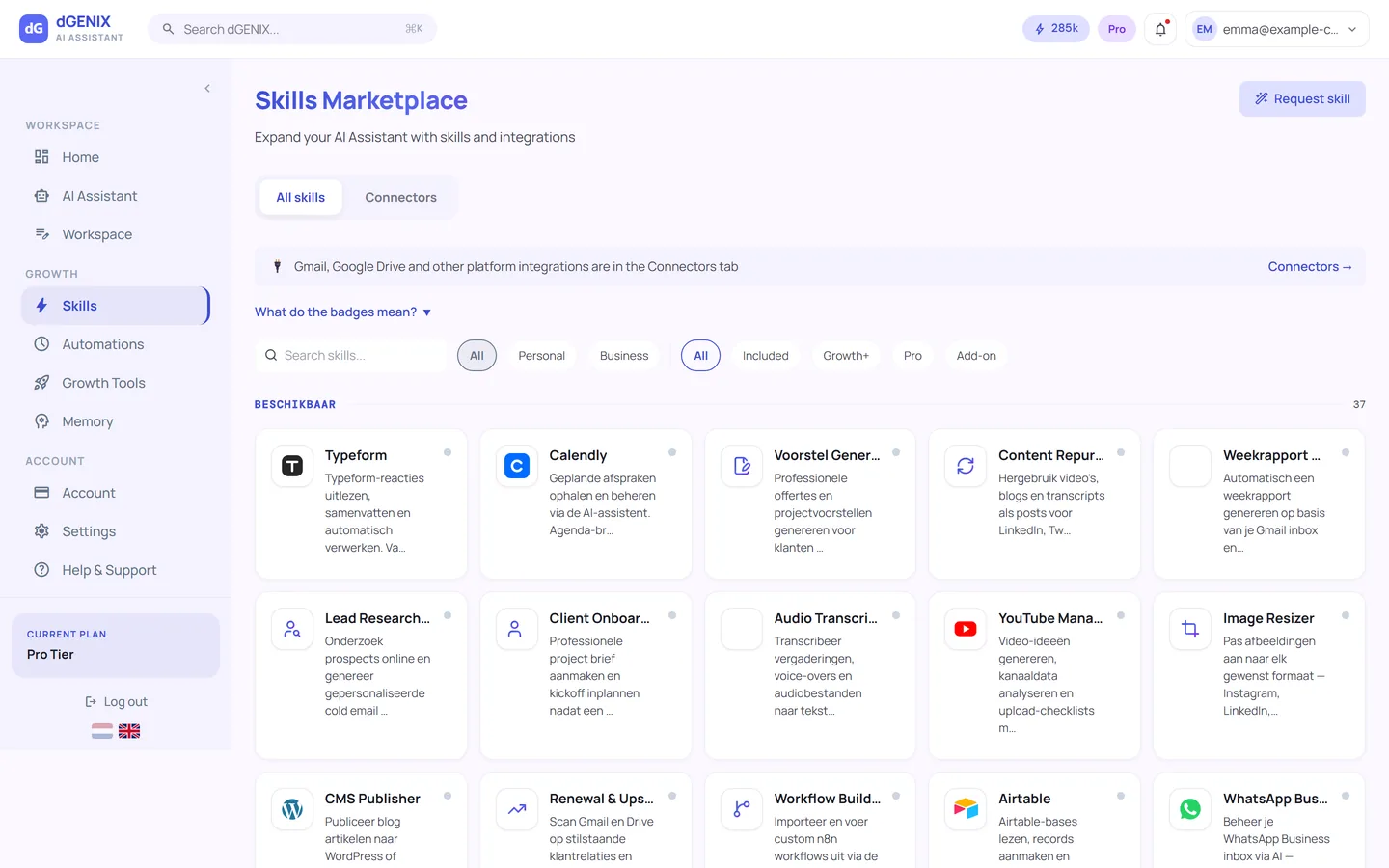Open the emma@example account dropdown
This screenshot has height=868, width=1389.
[x=1277, y=29]
